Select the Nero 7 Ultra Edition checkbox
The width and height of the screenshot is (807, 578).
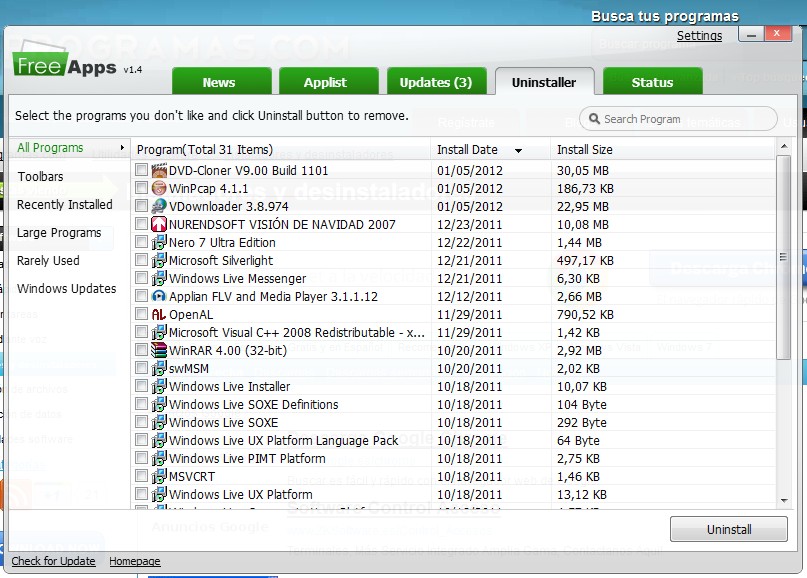(141, 242)
